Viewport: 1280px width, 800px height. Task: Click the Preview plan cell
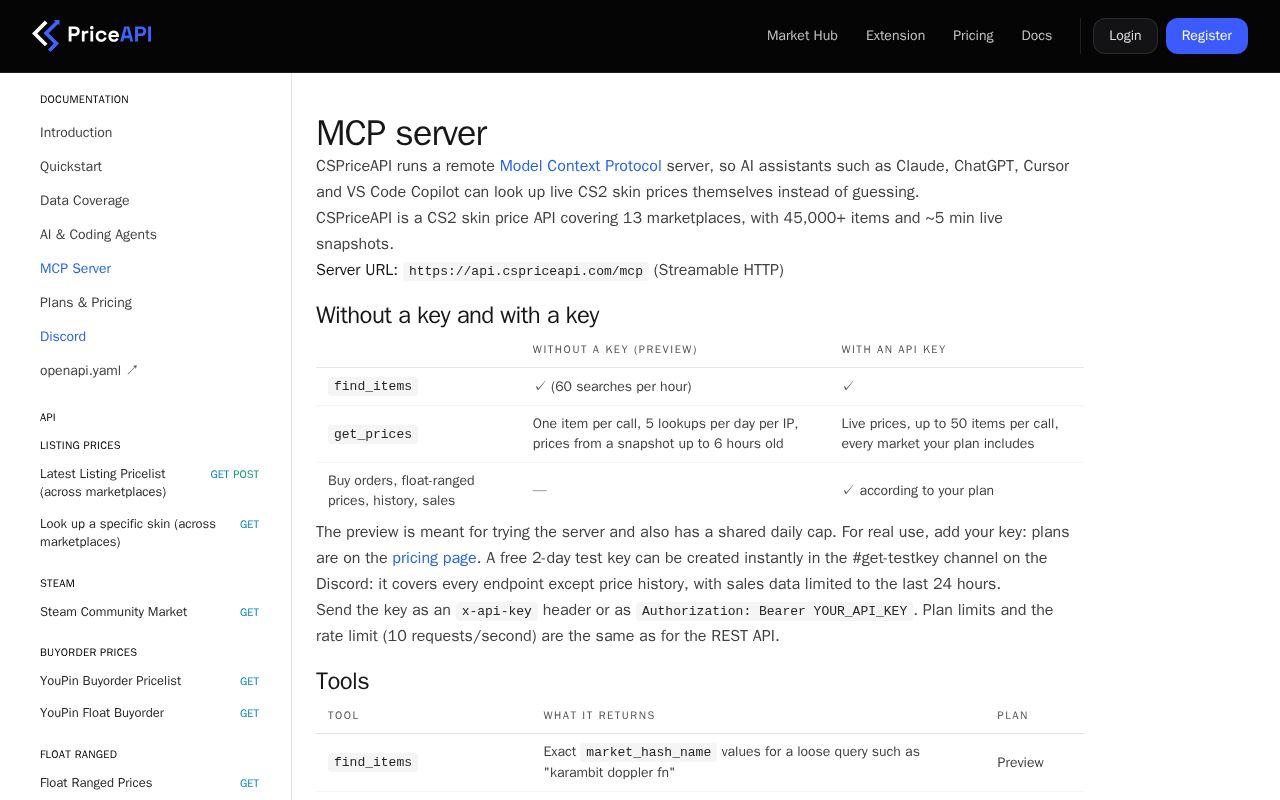[x=1020, y=762]
